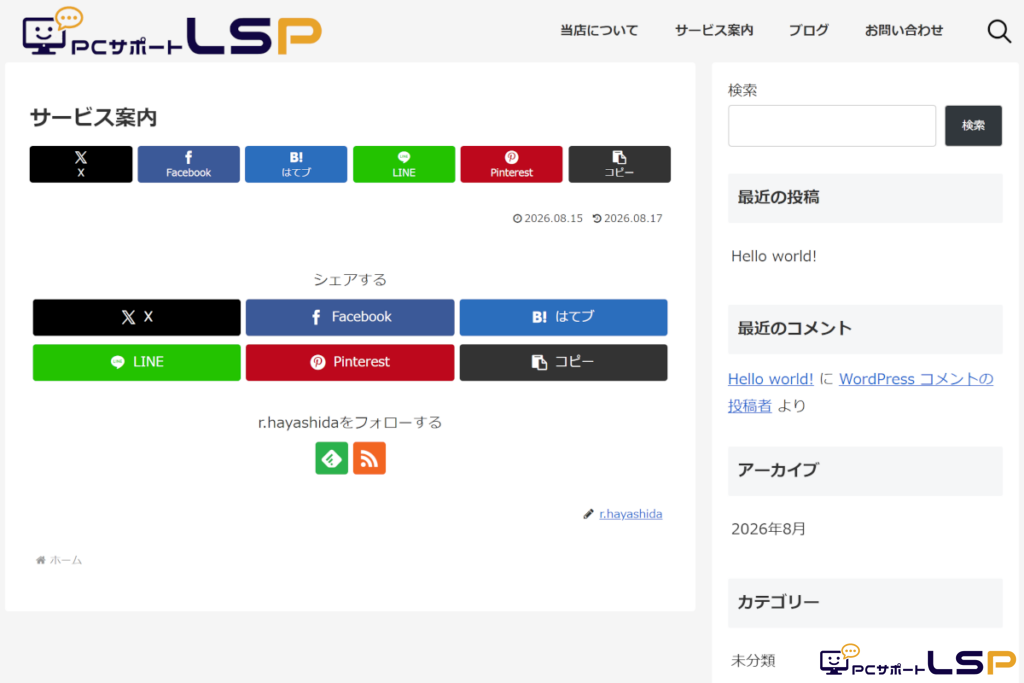Open 未分類 category link
Image resolution: width=1024 pixels, height=683 pixels.
753,661
